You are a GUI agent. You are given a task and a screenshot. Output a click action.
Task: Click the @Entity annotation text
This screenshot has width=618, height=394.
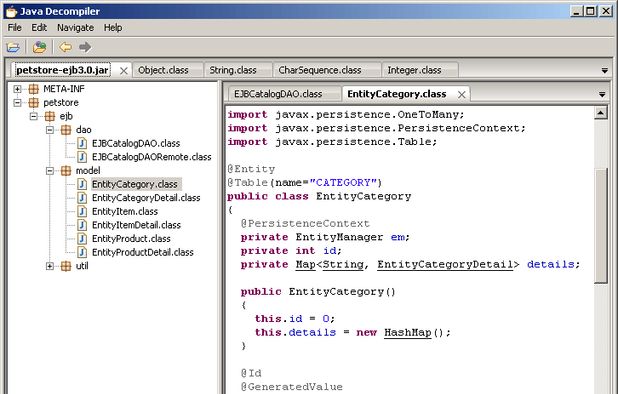(x=251, y=169)
